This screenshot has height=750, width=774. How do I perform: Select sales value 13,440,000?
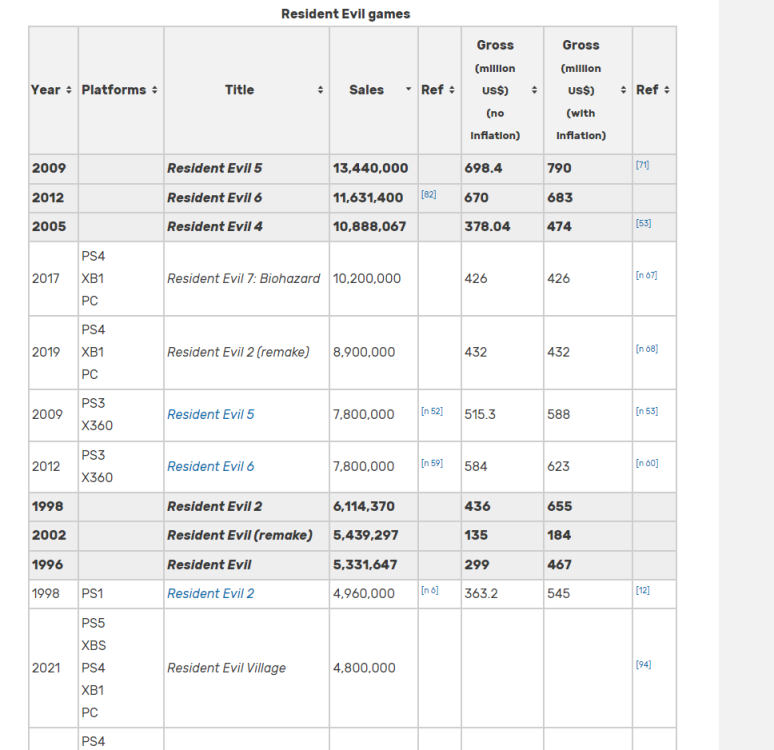pyautogui.click(x=370, y=168)
